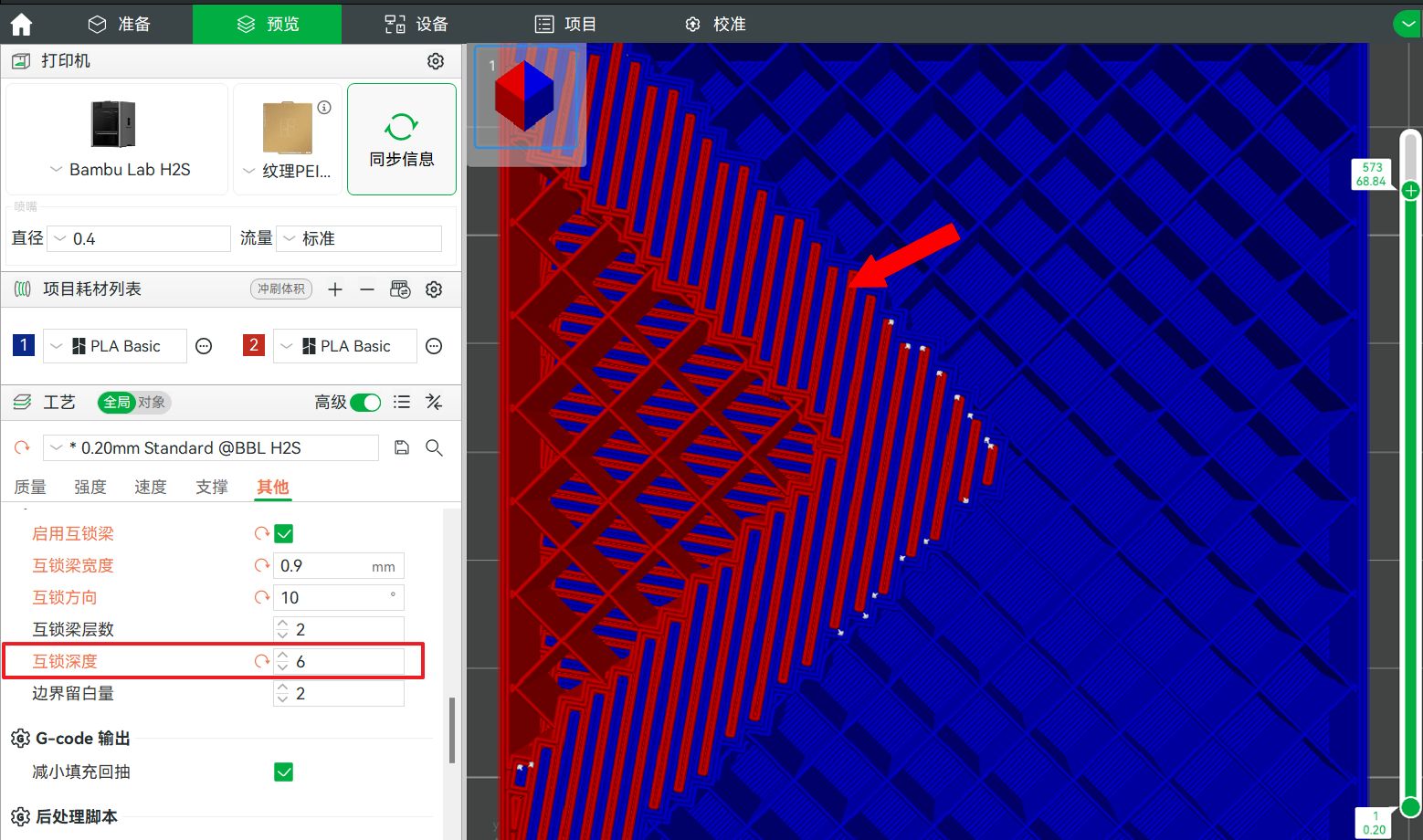This screenshot has height=840, width=1423.
Task: Add a filament with the plus icon
Action: click(335, 289)
